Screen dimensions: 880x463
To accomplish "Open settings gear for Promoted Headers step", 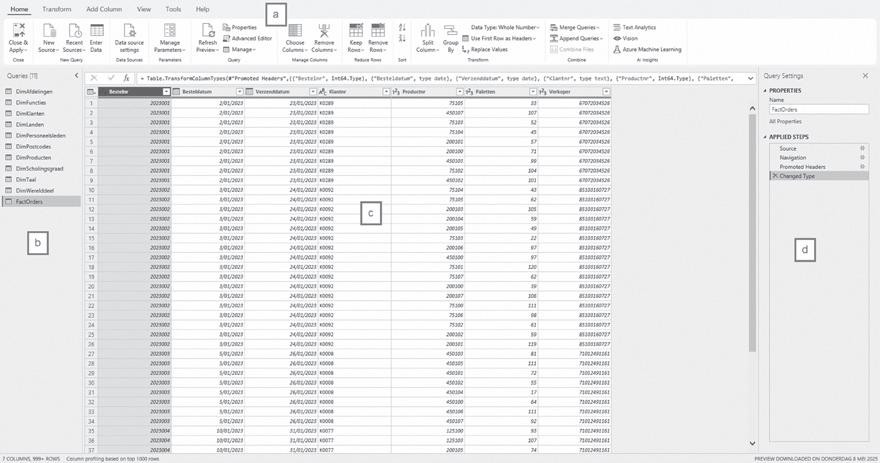I will tap(863, 167).
